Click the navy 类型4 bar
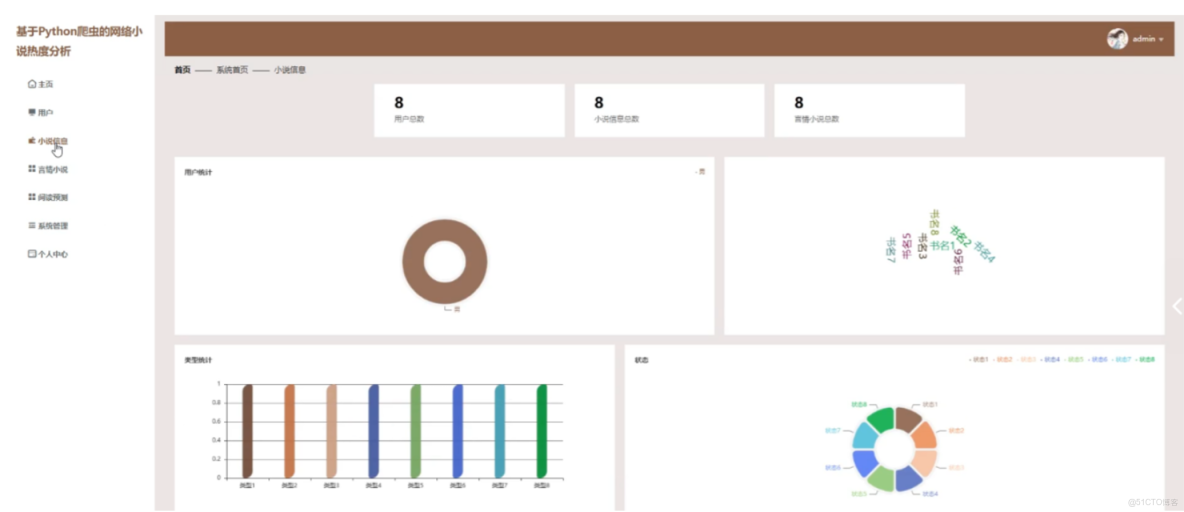This screenshot has width=1184, height=512. (x=374, y=431)
